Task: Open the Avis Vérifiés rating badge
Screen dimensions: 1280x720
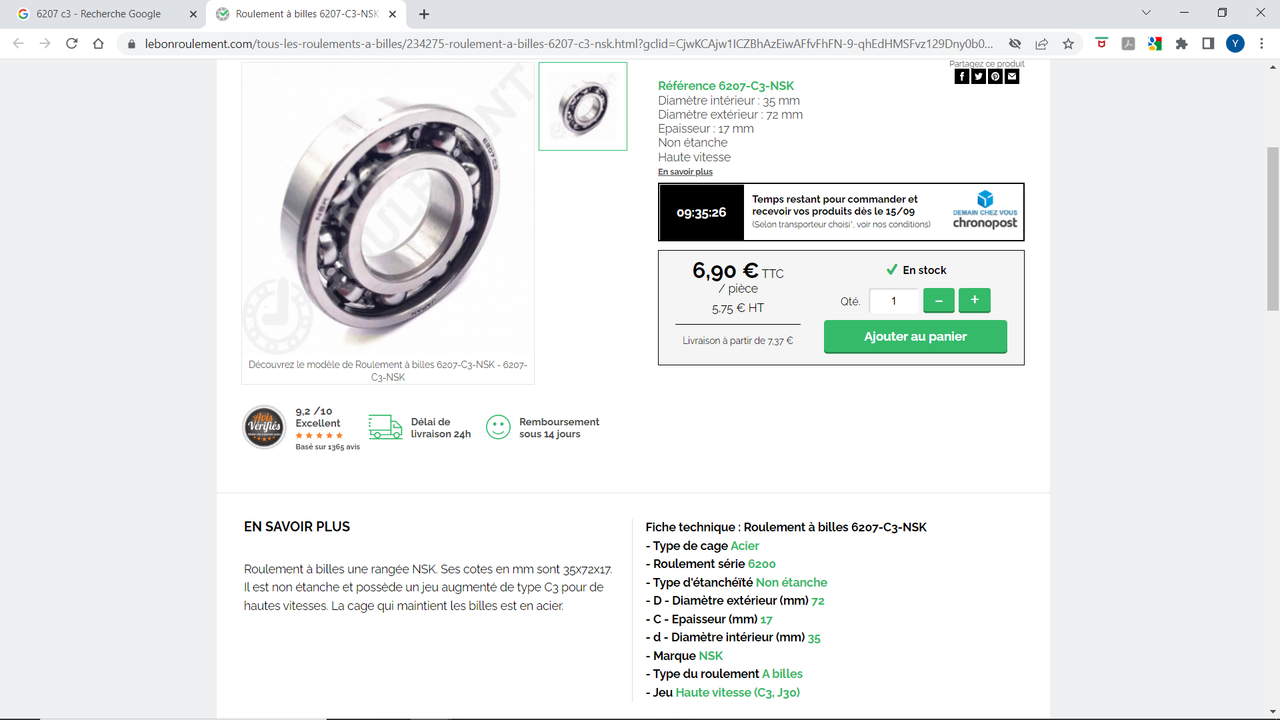Action: click(x=265, y=427)
